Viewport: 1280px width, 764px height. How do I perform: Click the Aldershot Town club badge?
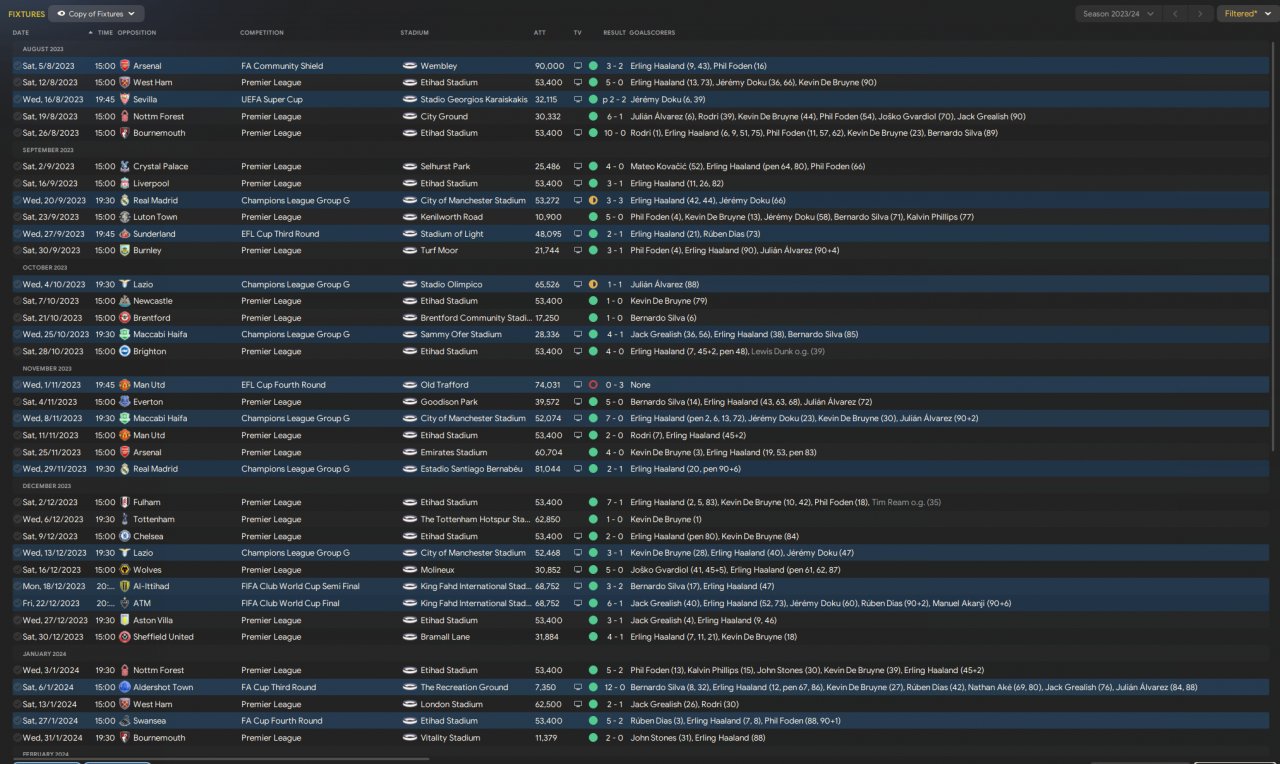(124, 688)
